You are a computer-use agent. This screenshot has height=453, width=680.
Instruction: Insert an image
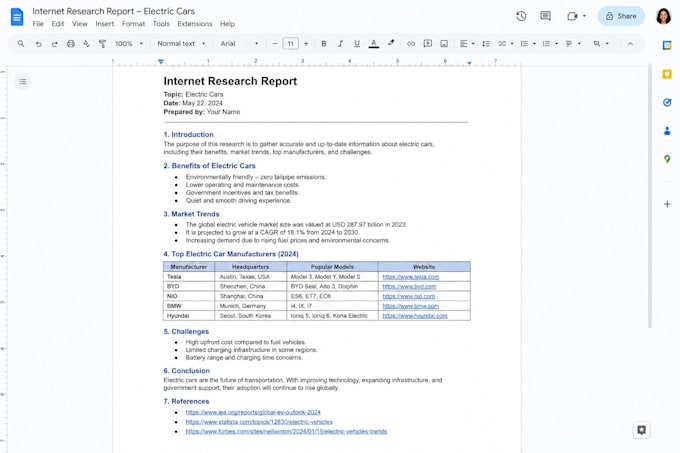tap(444, 44)
